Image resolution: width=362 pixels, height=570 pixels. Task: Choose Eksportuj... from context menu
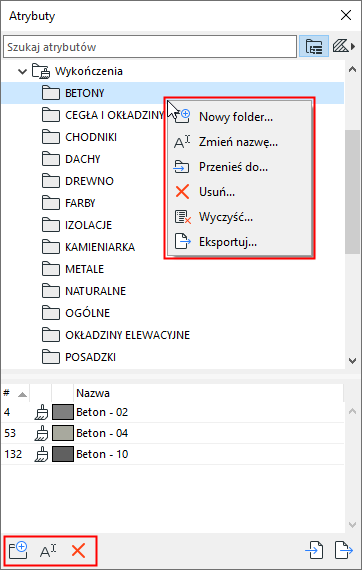(239, 242)
